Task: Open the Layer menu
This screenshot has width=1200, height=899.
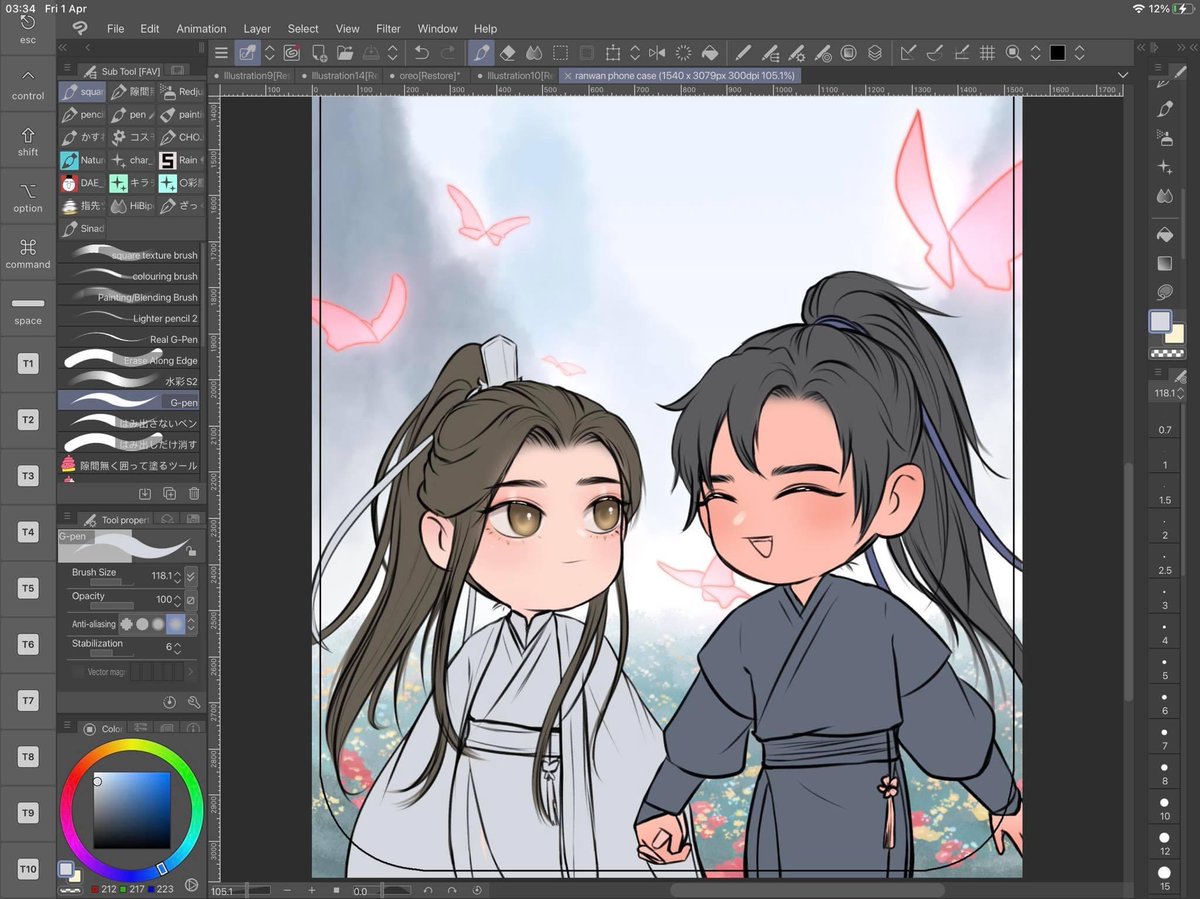Action: (257, 29)
